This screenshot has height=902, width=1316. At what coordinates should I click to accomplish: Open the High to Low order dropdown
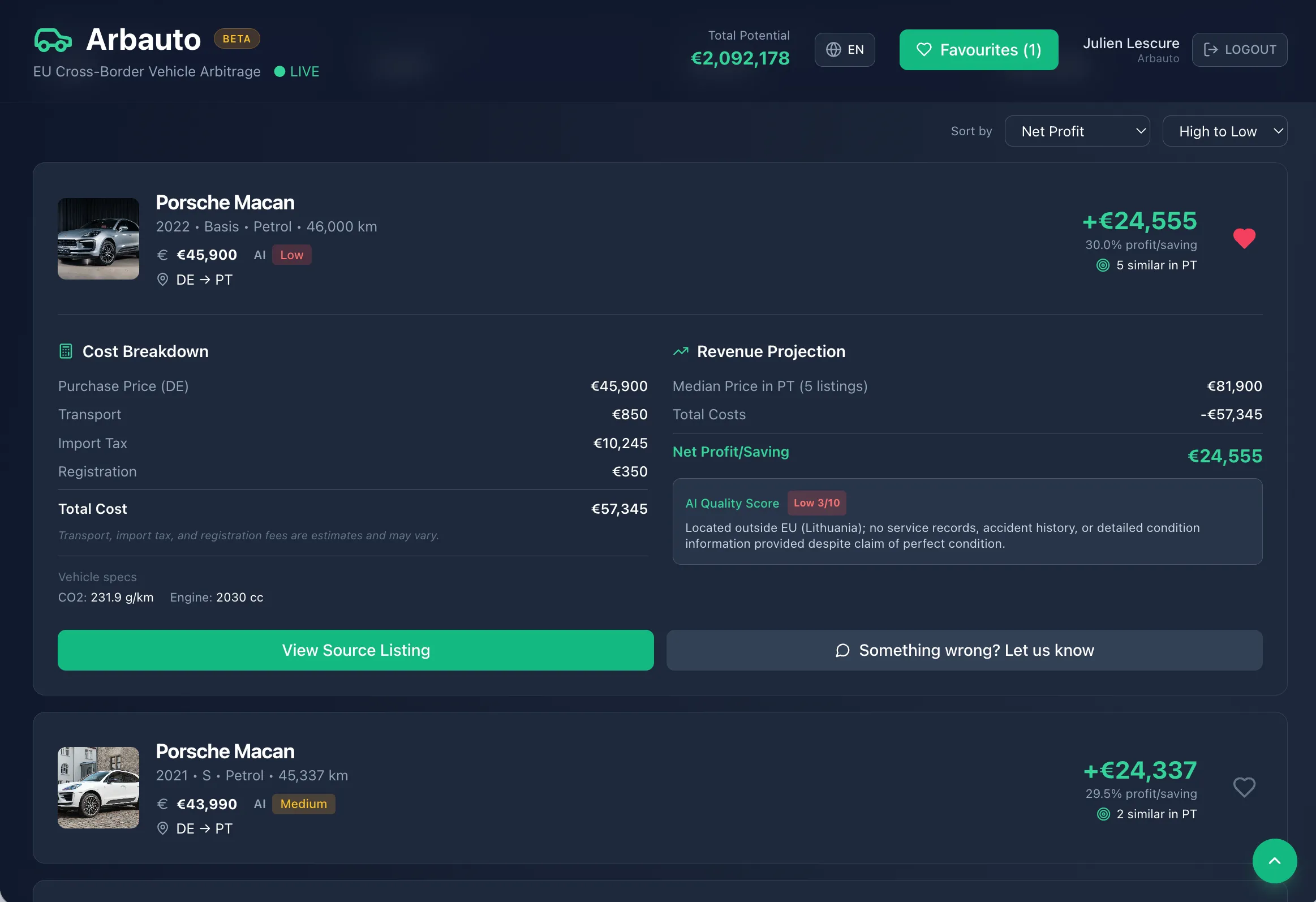point(1225,131)
